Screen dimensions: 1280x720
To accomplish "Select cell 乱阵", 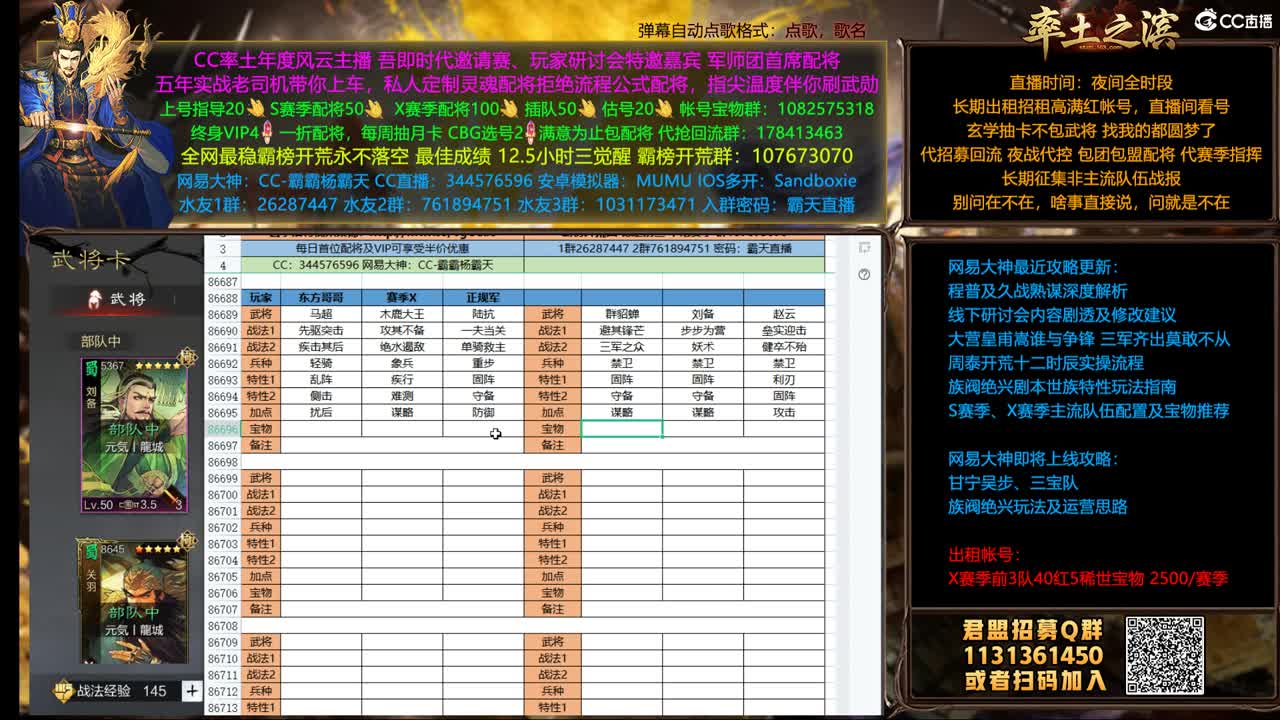I will click(x=321, y=380).
